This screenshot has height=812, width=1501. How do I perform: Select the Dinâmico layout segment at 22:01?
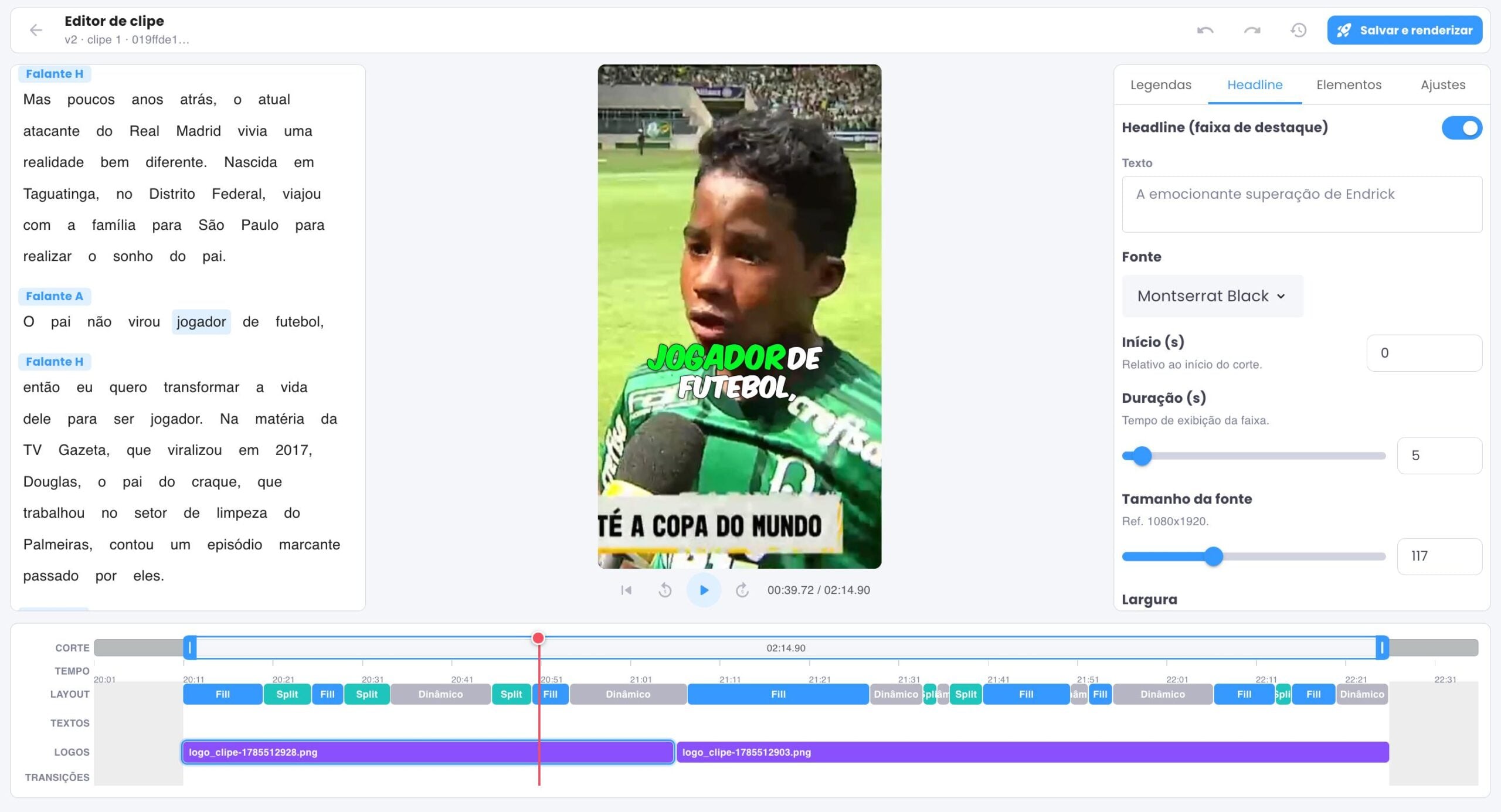point(1163,694)
